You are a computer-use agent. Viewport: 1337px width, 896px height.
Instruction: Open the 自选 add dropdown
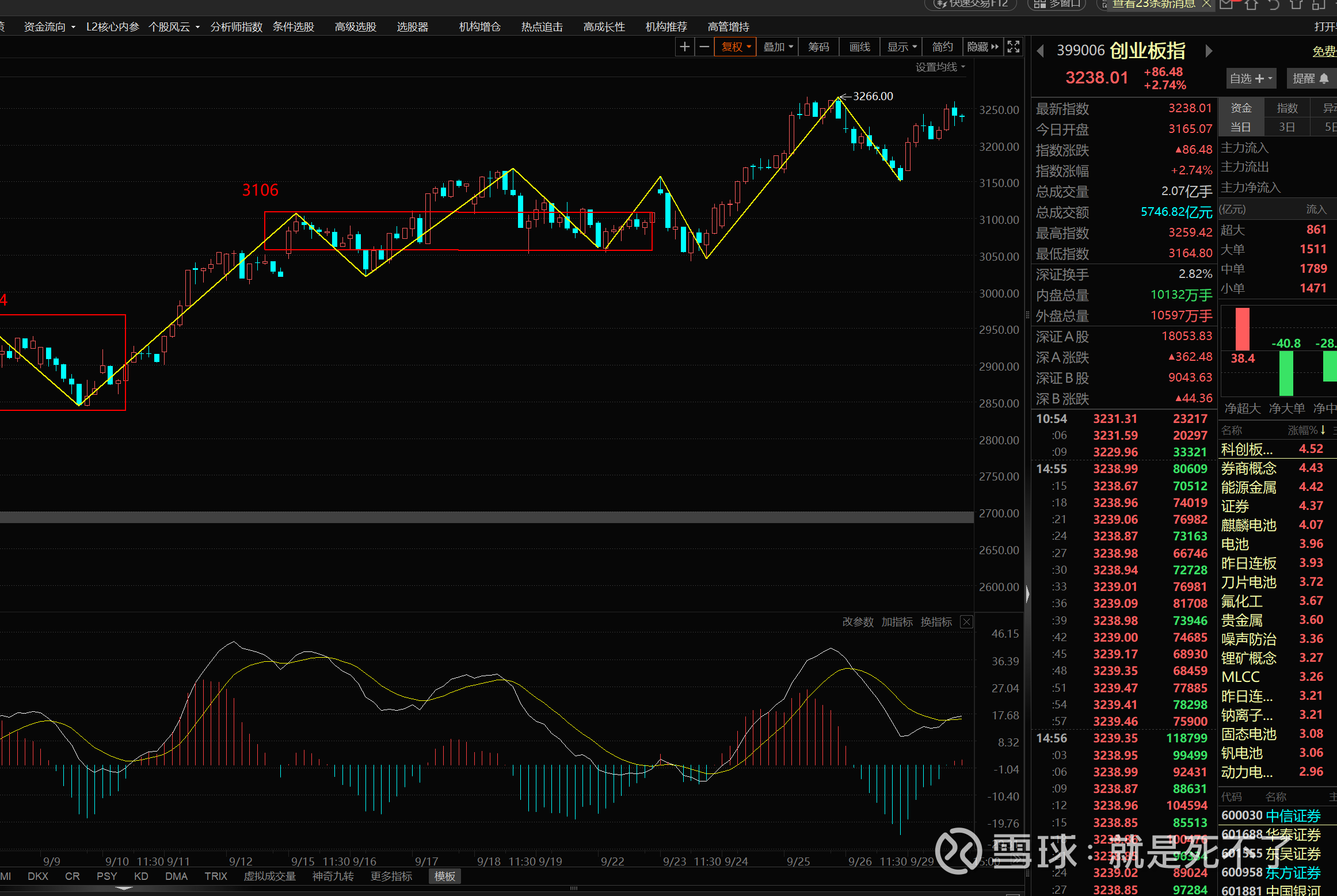coord(1251,78)
